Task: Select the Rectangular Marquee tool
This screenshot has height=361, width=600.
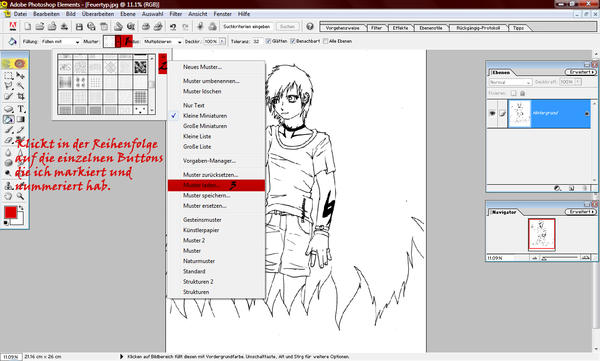Action: tap(8, 75)
